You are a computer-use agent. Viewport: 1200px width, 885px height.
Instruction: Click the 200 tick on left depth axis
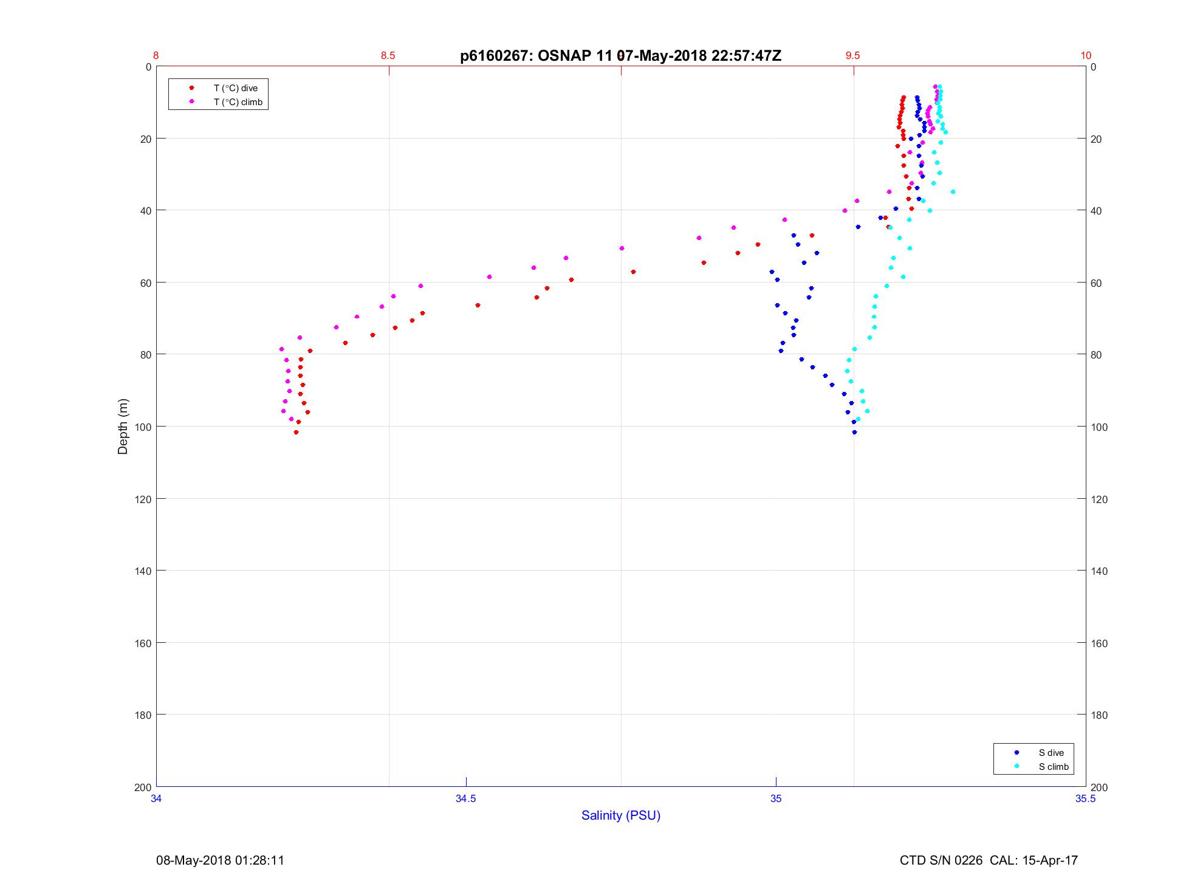(143, 787)
